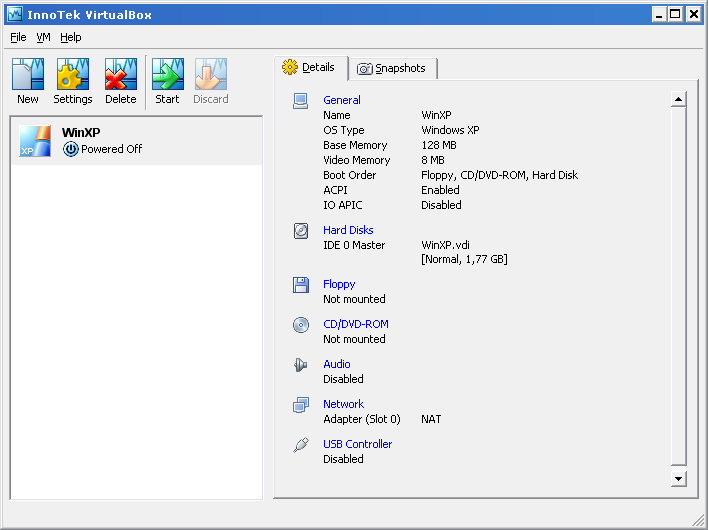The width and height of the screenshot is (708, 530).
Task: Select the WinXP machine name in list
Action: pyautogui.click(x=81, y=132)
